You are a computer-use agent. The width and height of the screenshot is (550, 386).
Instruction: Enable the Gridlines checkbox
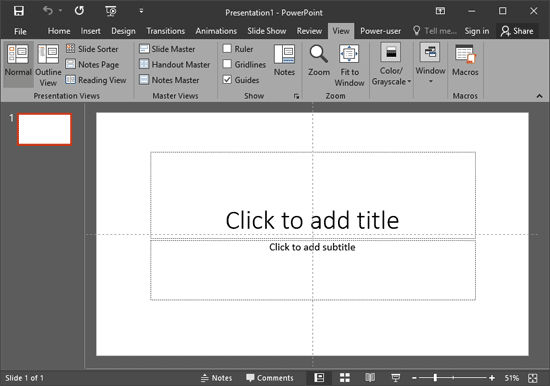coord(227,64)
